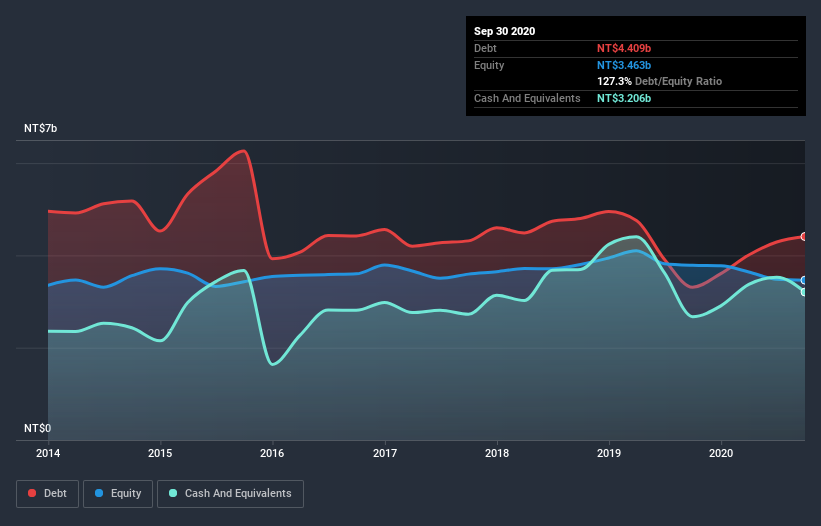Select the 2019 x-axis label

click(609, 453)
